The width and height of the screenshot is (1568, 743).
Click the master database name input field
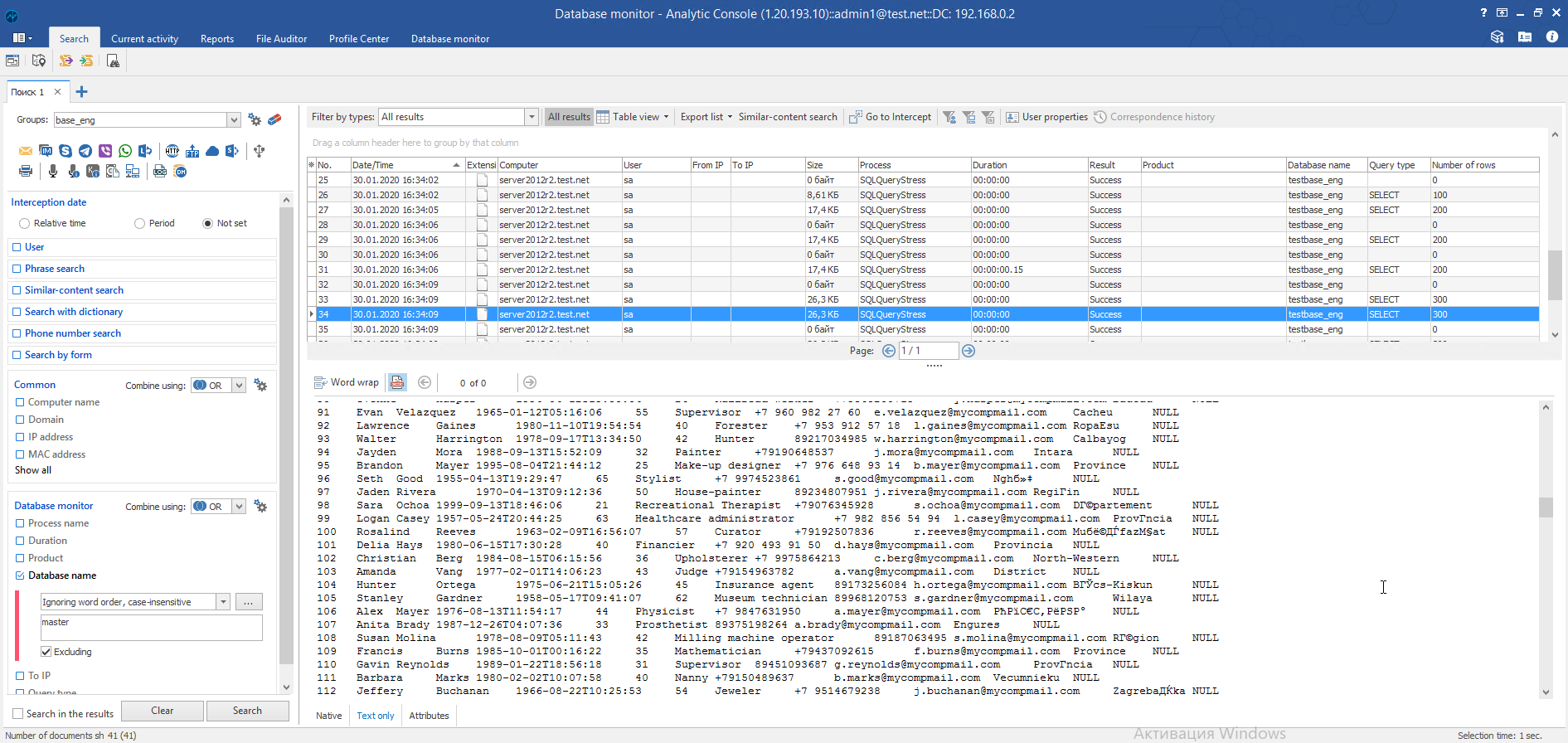click(152, 627)
